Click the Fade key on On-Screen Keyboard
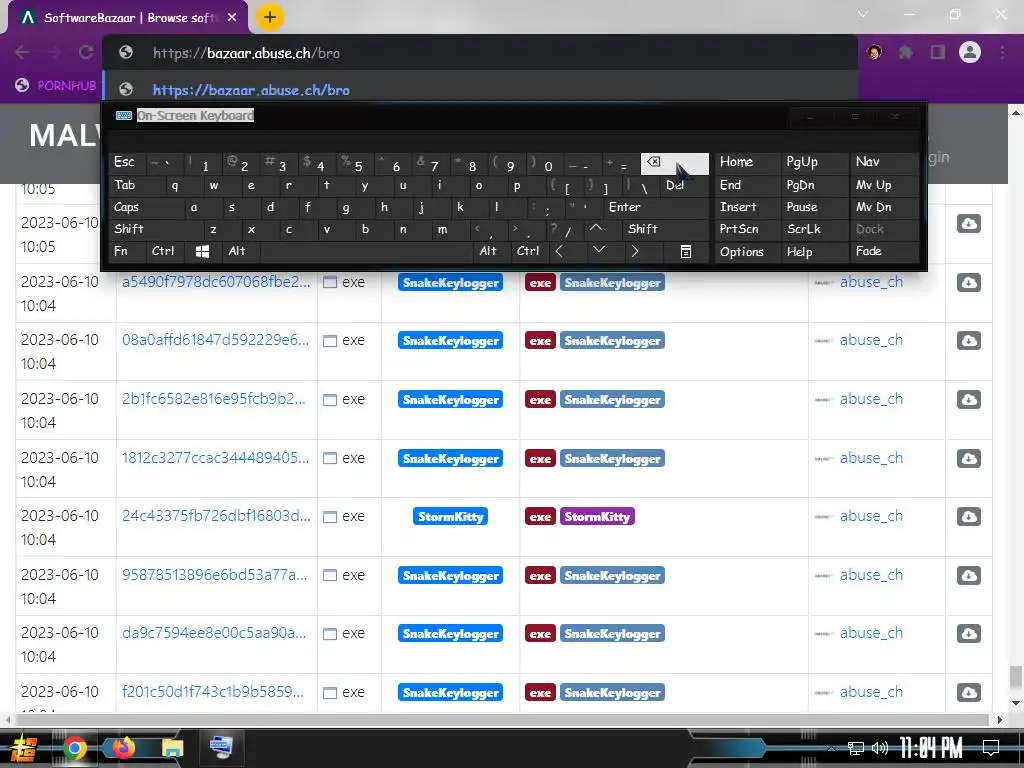 pyautogui.click(x=884, y=251)
